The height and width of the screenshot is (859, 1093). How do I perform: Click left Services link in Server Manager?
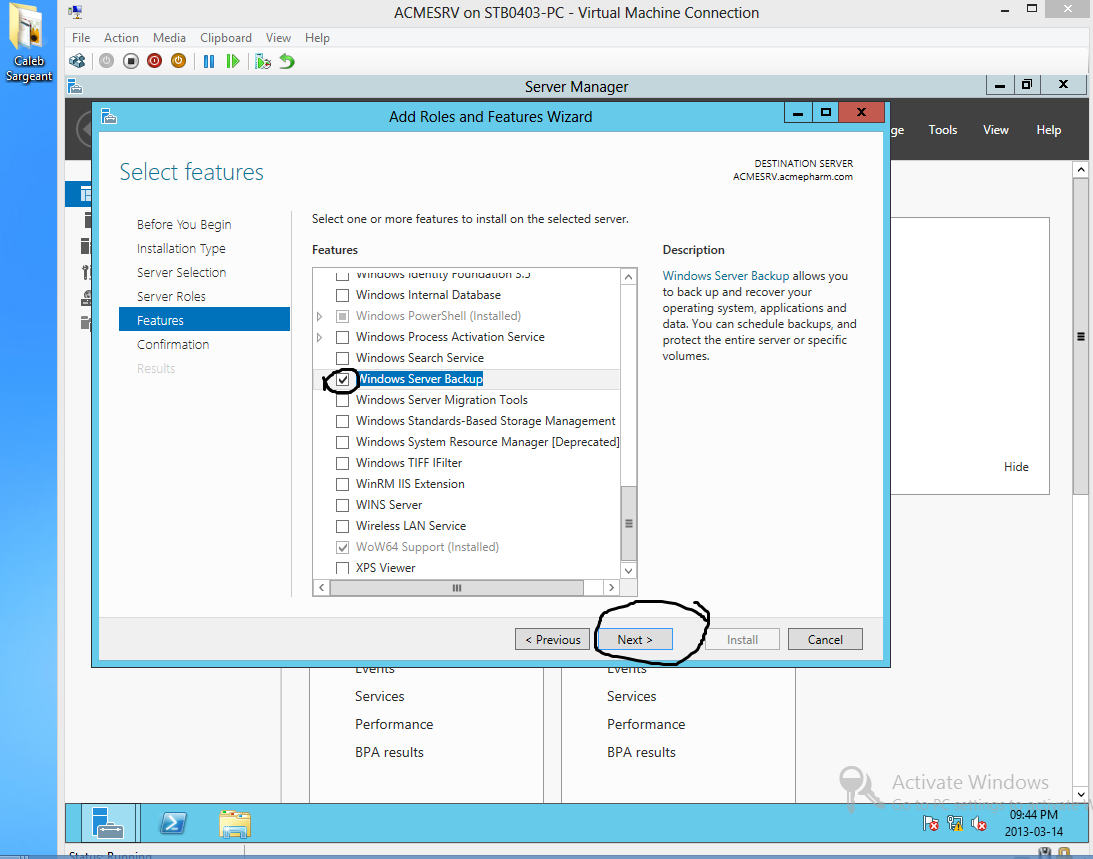pyautogui.click(x=379, y=697)
